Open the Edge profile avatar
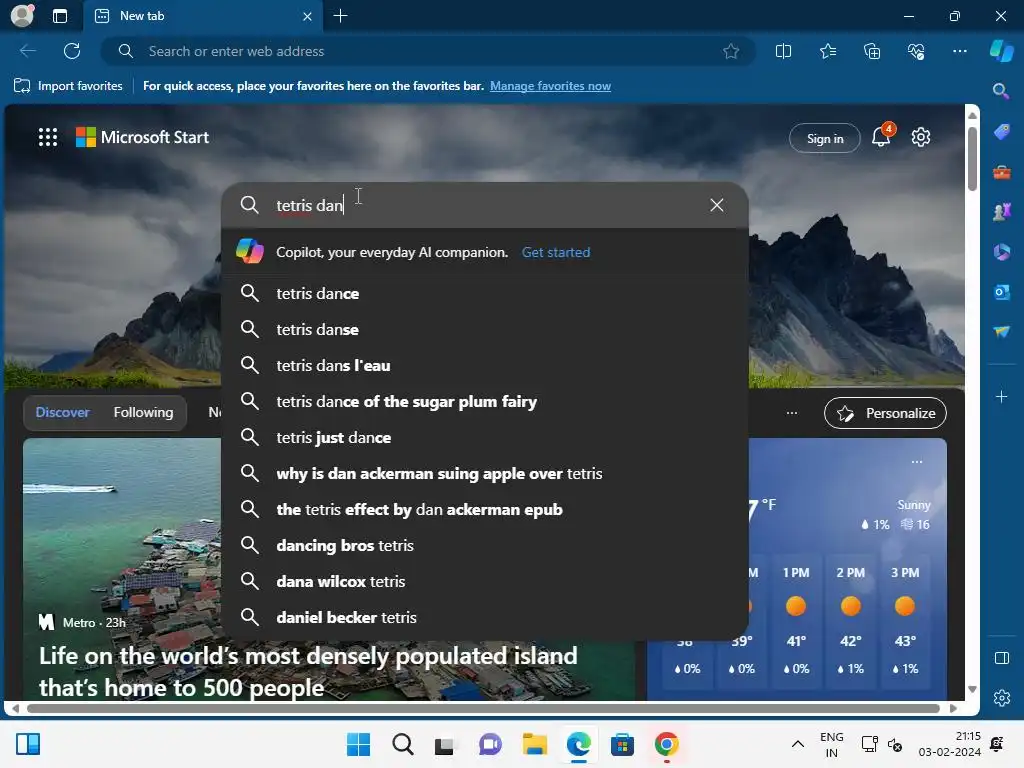1024x768 pixels. tap(22, 16)
